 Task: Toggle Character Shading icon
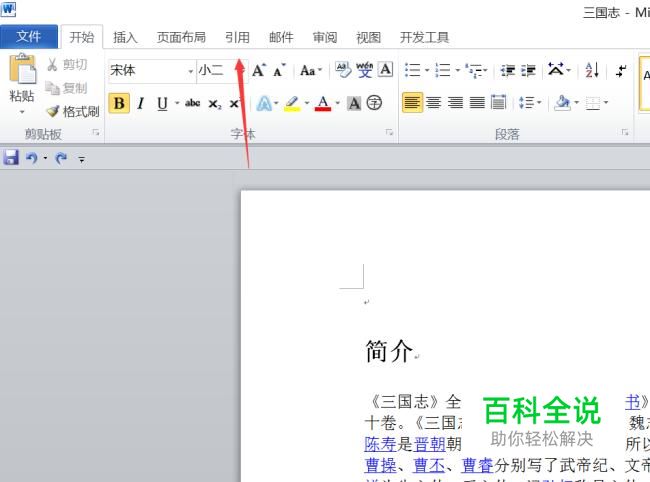354,103
